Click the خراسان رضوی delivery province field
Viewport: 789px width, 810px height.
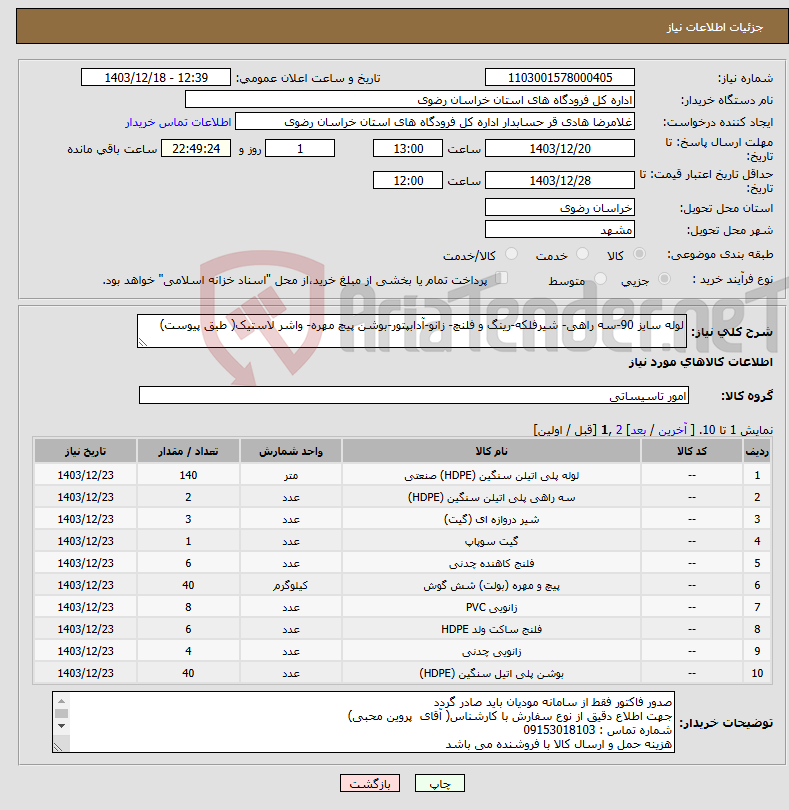point(560,208)
